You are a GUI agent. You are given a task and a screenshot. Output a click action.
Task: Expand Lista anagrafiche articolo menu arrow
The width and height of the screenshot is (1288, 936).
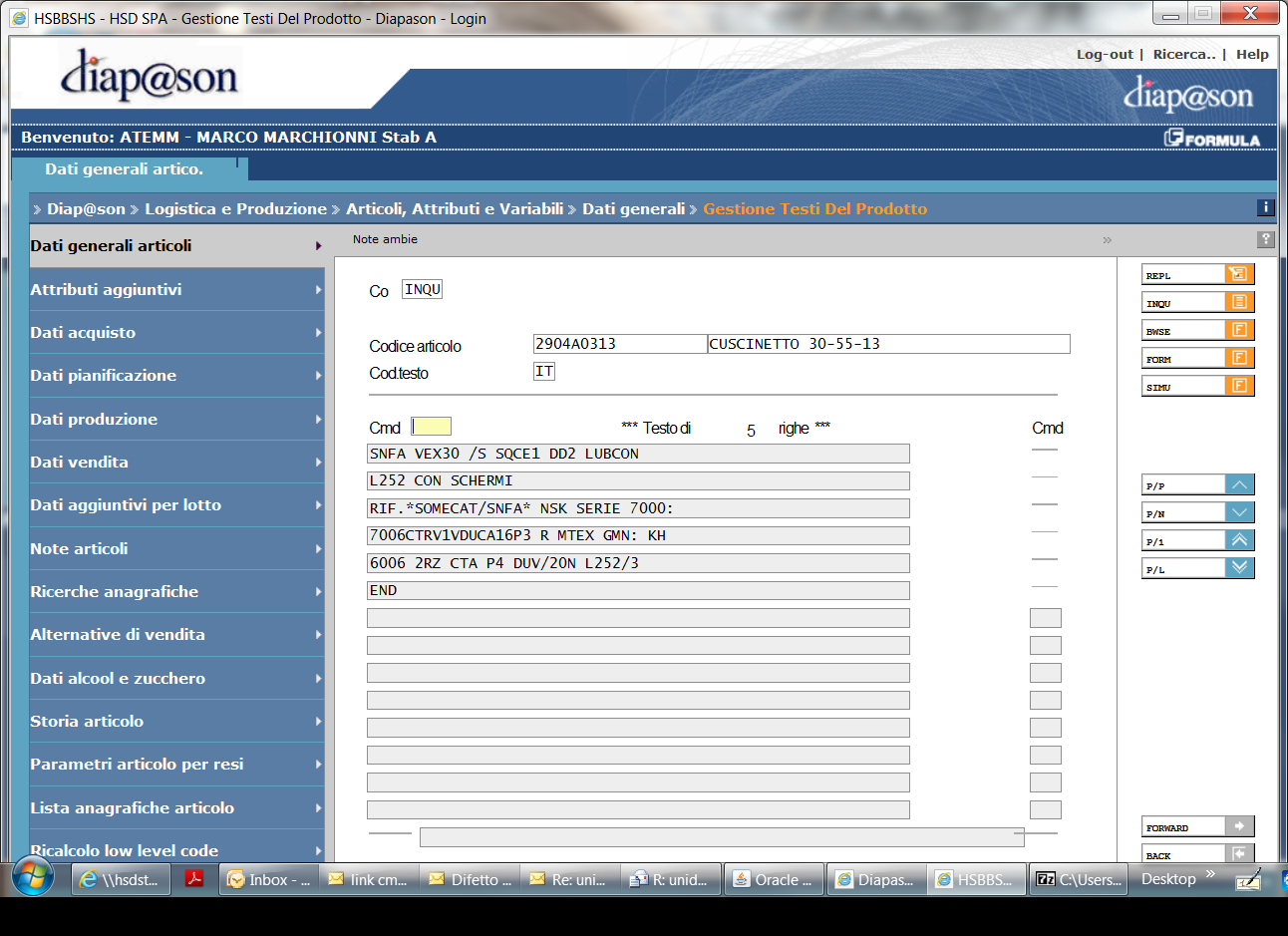(318, 807)
